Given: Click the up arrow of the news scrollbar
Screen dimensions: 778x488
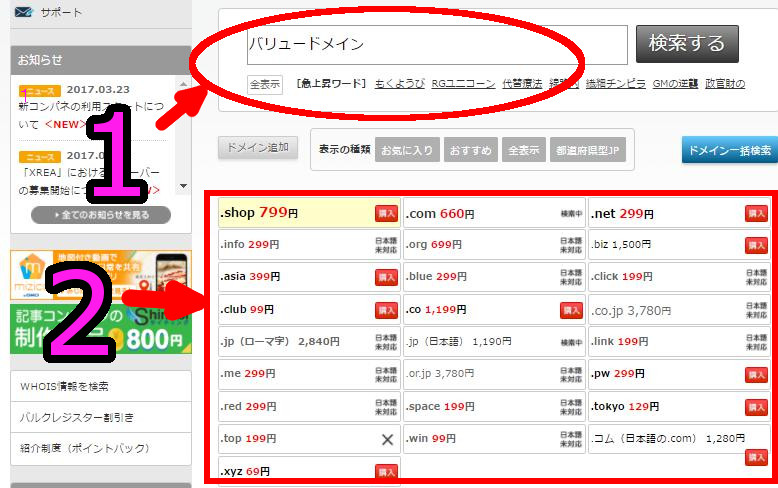Looking at the screenshot, I should [184, 84].
